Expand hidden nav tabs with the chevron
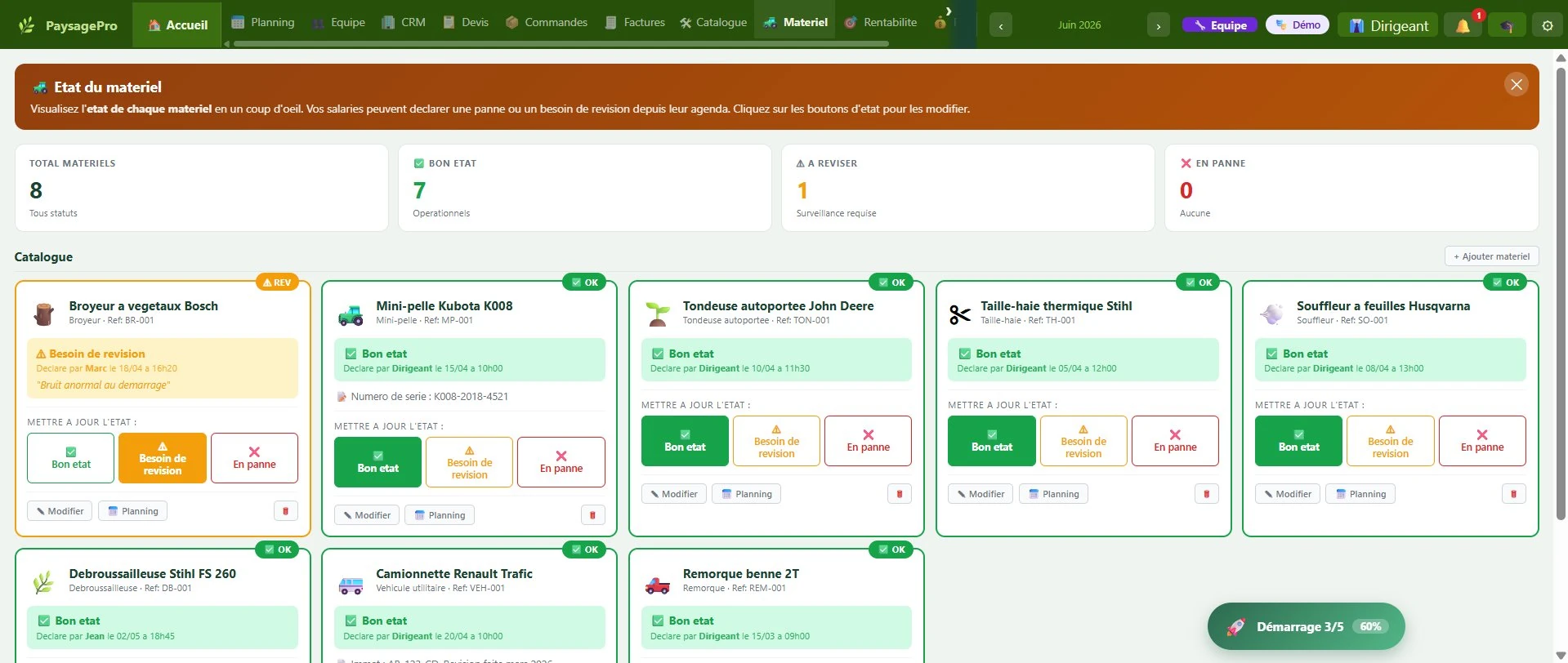This screenshot has width=1568, height=663. pos(949,11)
